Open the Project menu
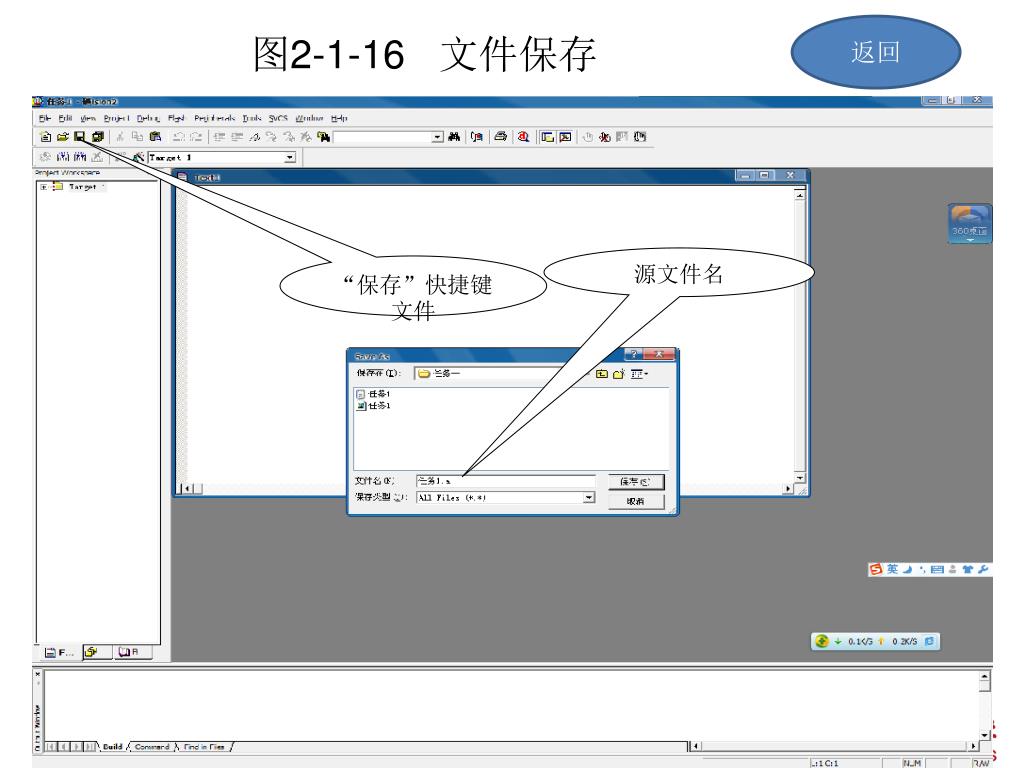This screenshot has height=768, width=1024. coord(116,118)
